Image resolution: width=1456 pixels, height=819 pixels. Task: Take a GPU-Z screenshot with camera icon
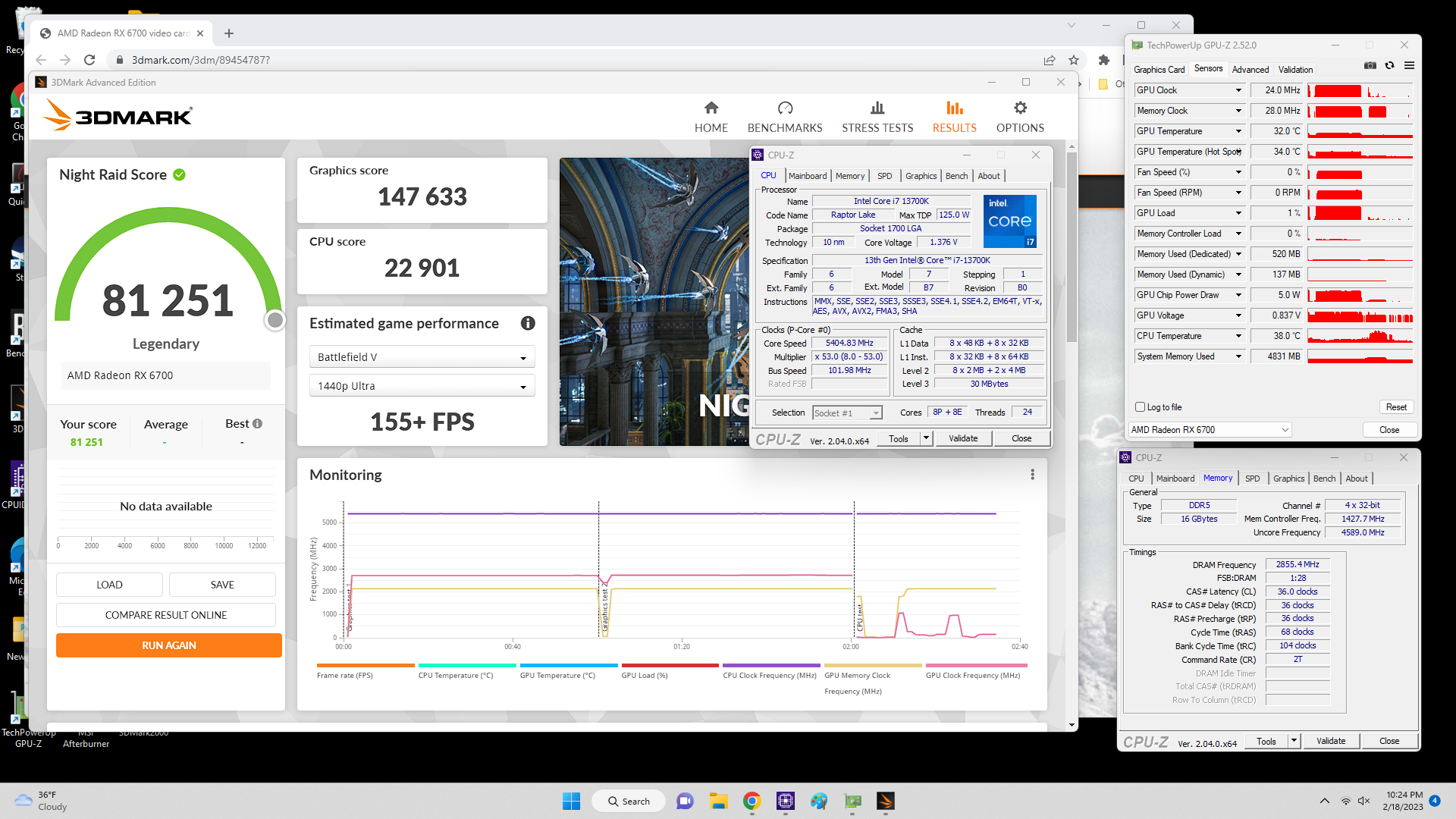click(1370, 66)
